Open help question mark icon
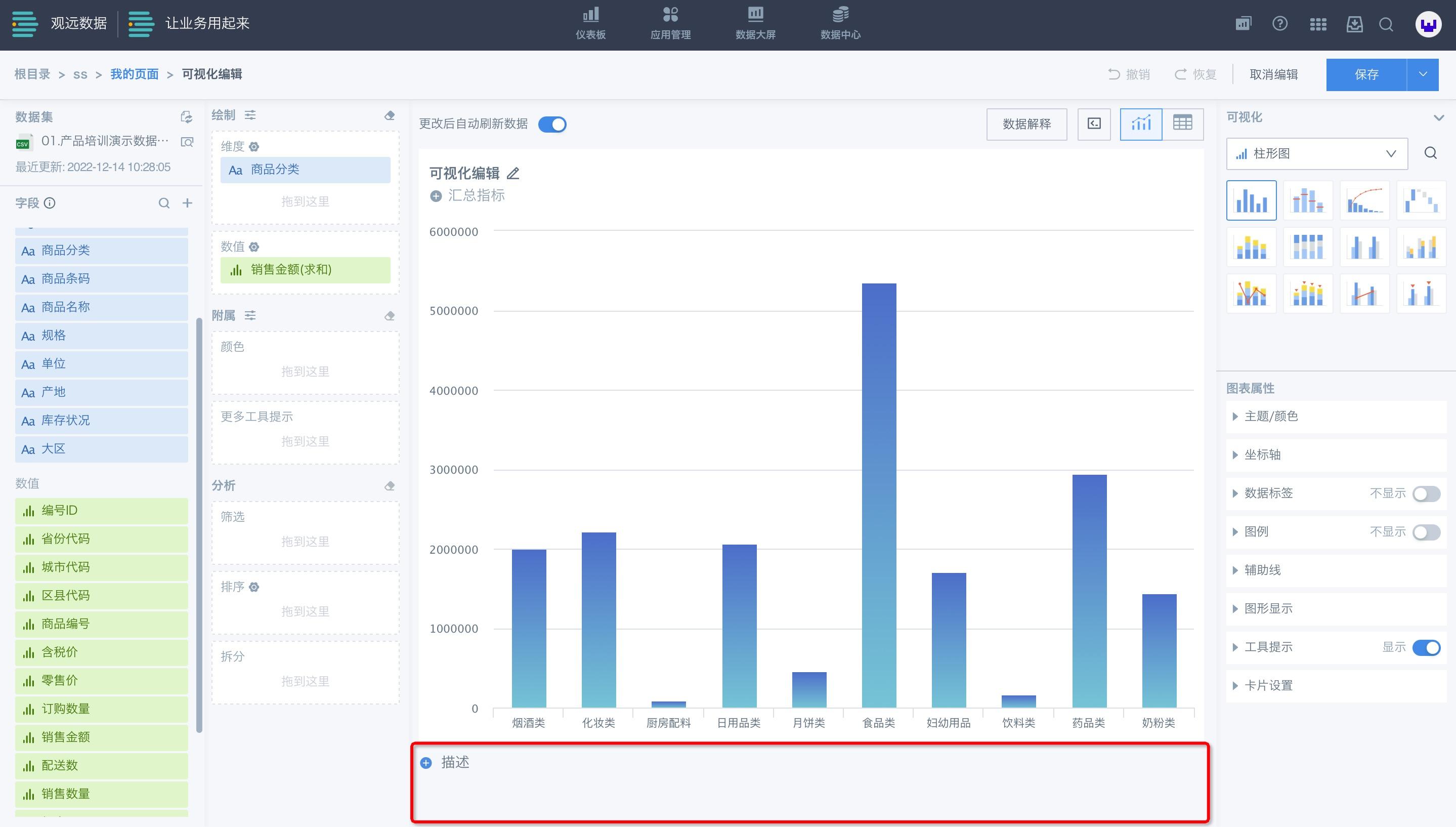Image resolution: width=1456 pixels, height=827 pixels. pyautogui.click(x=1280, y=24)
